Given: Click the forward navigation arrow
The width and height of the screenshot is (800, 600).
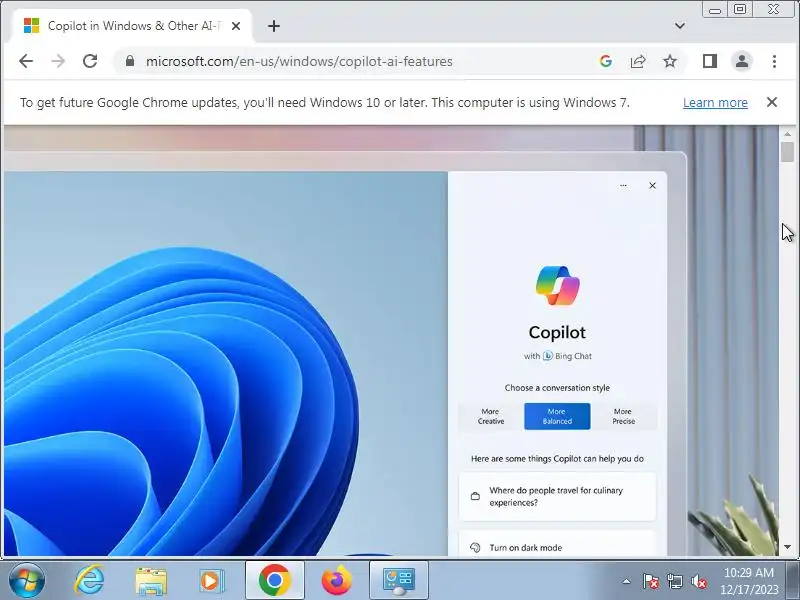Looking at the screenshot, I should tap(58, 61).
